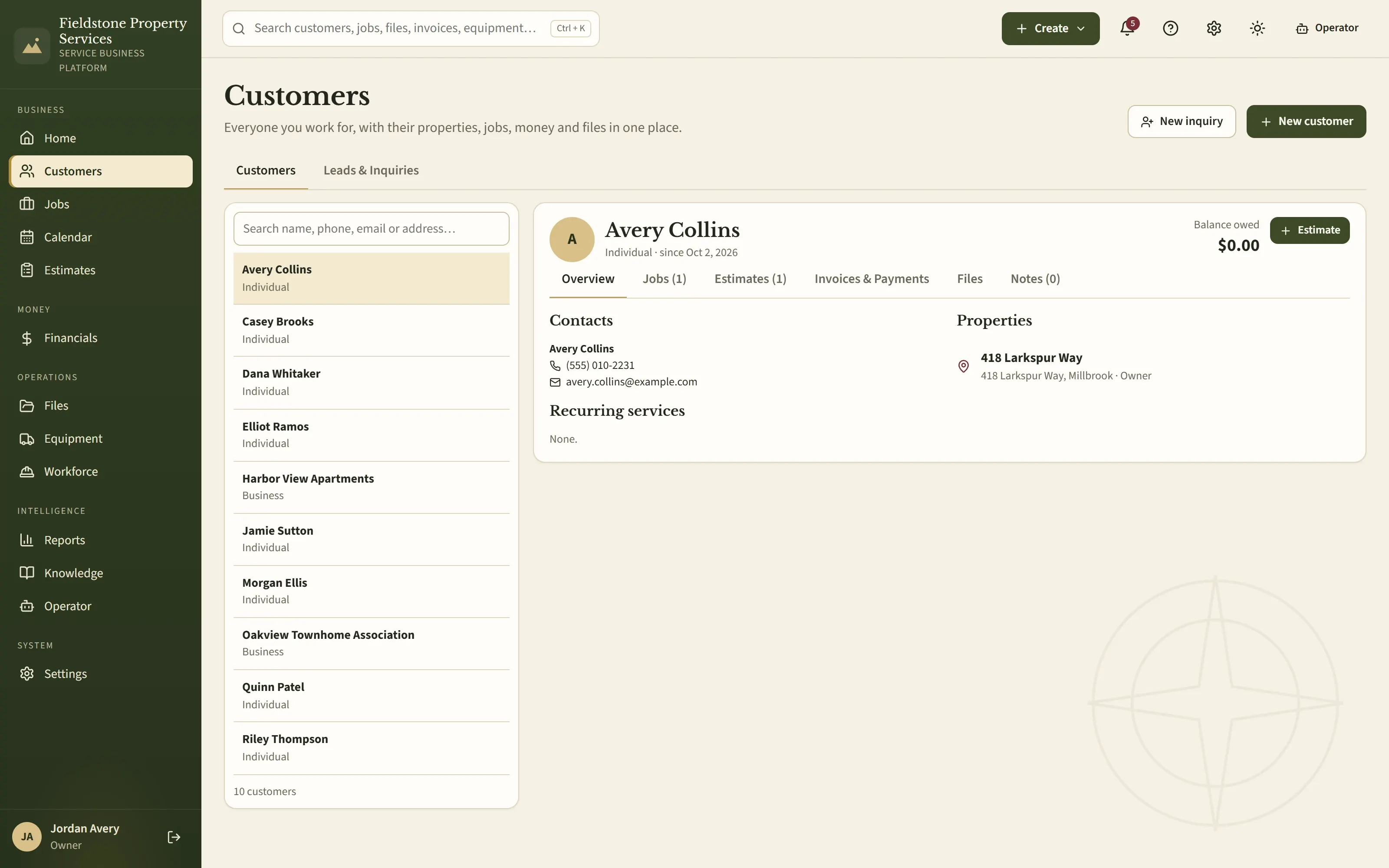Open Workforce in sidebar
Image resolution: width=1389 pixels, height=868 pixels.
[100, 472]
